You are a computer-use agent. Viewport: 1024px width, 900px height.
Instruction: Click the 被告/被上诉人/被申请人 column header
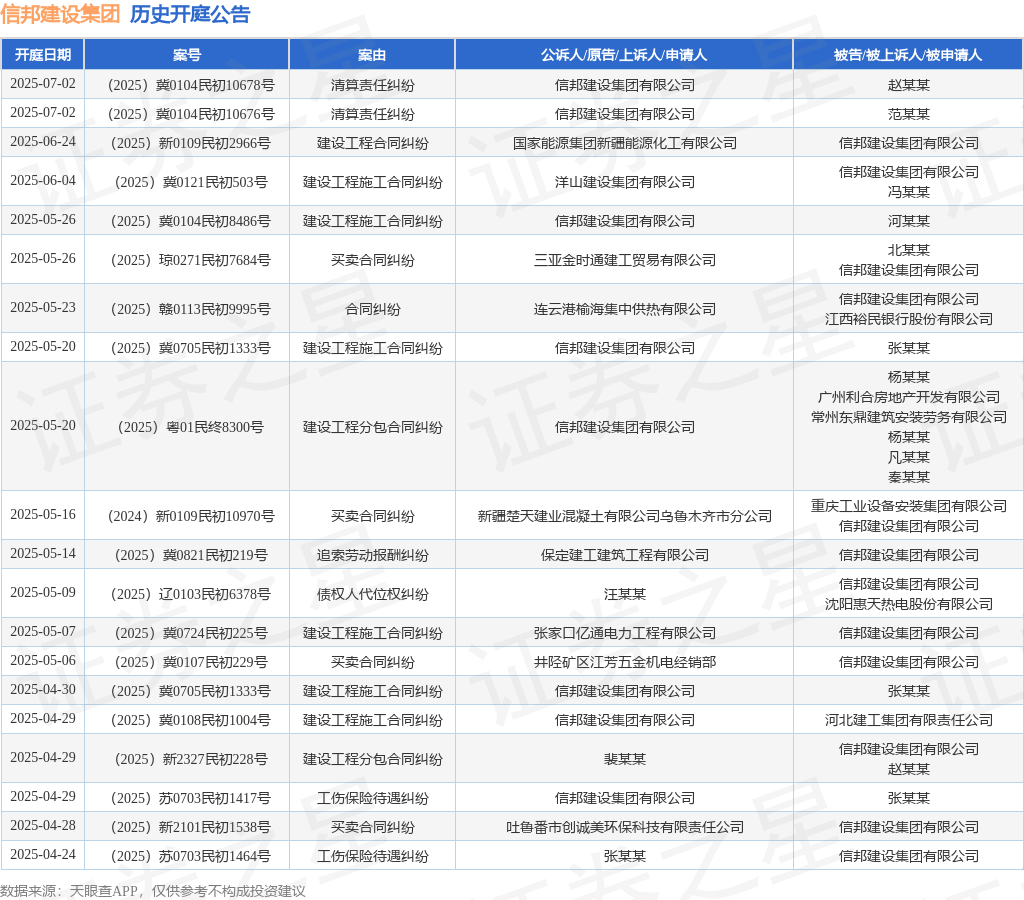tap(908, 55)
